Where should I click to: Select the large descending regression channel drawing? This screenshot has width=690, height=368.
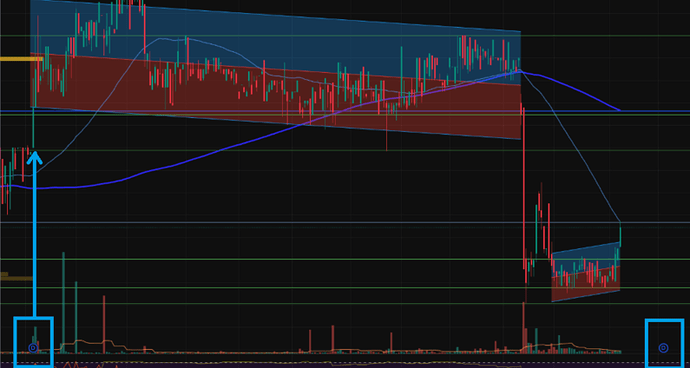275,69
